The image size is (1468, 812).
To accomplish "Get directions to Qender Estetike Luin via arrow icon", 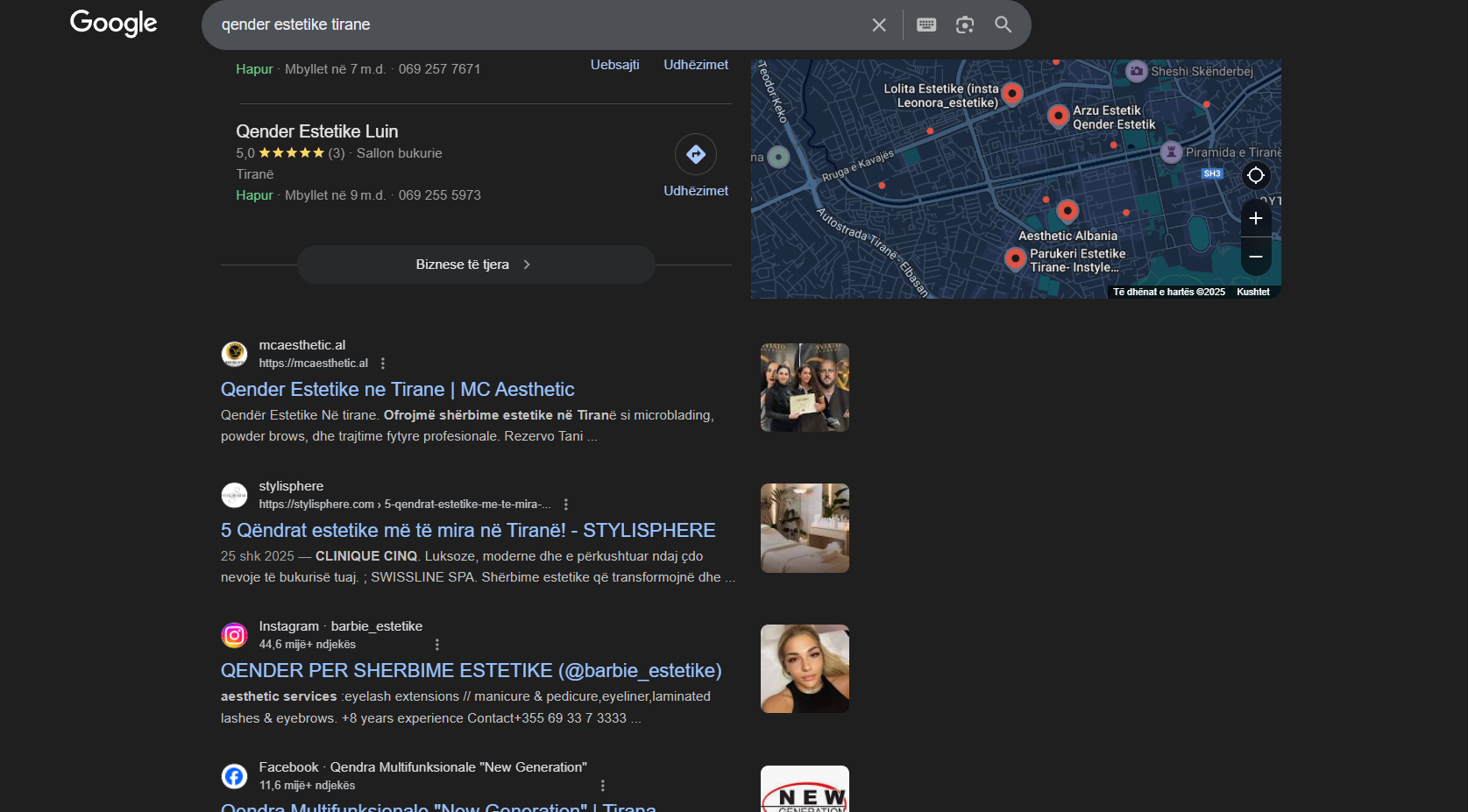I will click(695, 154).
